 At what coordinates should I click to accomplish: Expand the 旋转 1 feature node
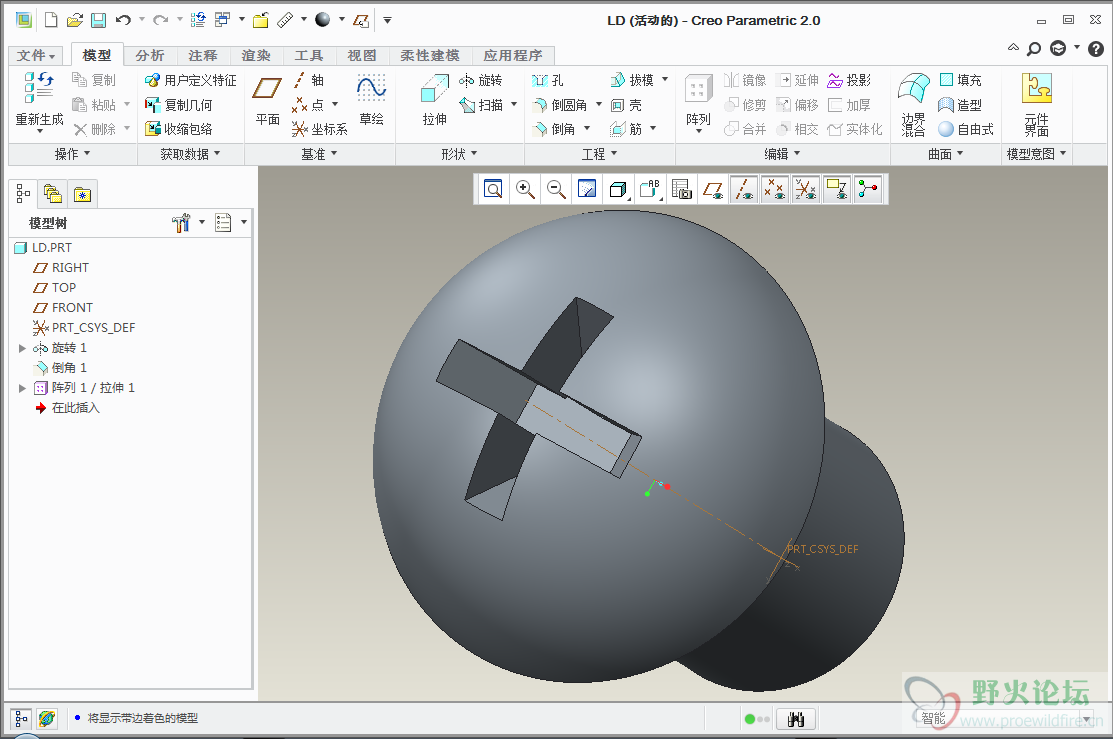click(22, 348)
